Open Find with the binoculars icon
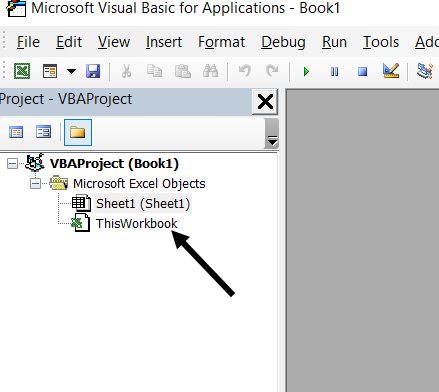The width and height of the screenshot is (439, 392). tap(210, 71)
